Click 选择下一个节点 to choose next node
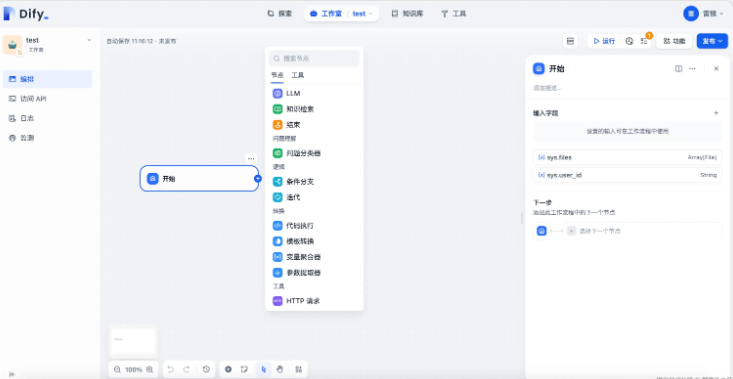 coord(642,231)
